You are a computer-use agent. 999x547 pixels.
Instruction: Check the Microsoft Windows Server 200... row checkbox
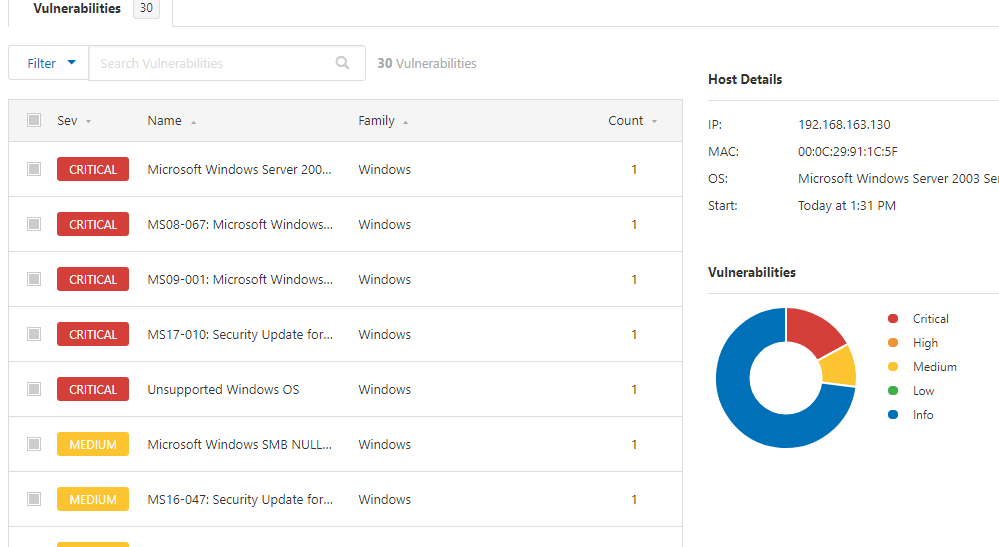pos(34,169)
